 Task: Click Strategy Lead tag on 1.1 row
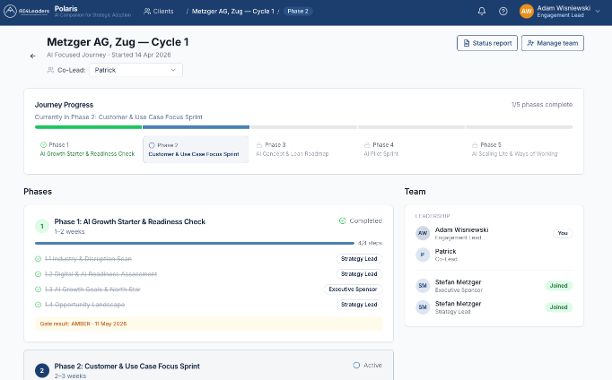coord(359,259)
